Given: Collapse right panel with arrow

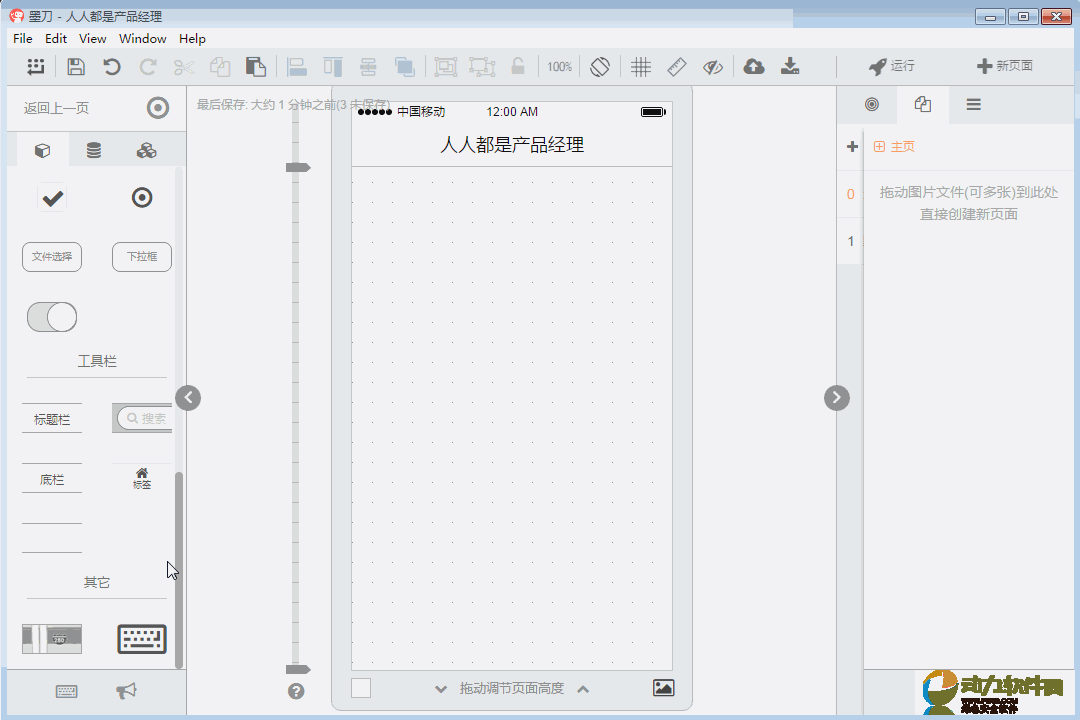Looking at the screenshot, I should pyautogui.click(x=837, y=398).
